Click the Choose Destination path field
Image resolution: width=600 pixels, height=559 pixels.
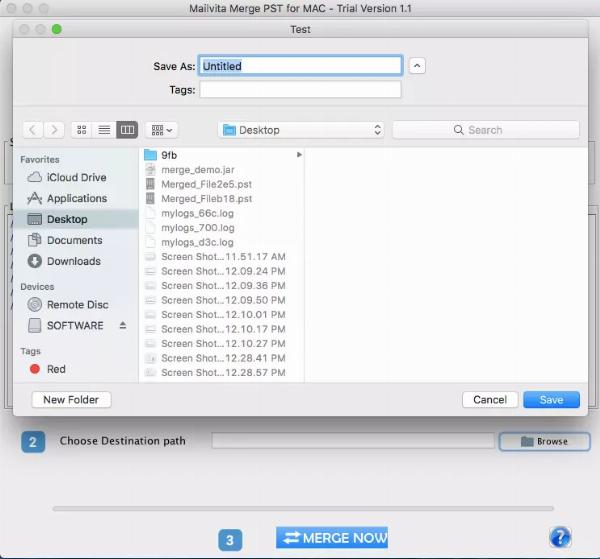click(353, 441)
